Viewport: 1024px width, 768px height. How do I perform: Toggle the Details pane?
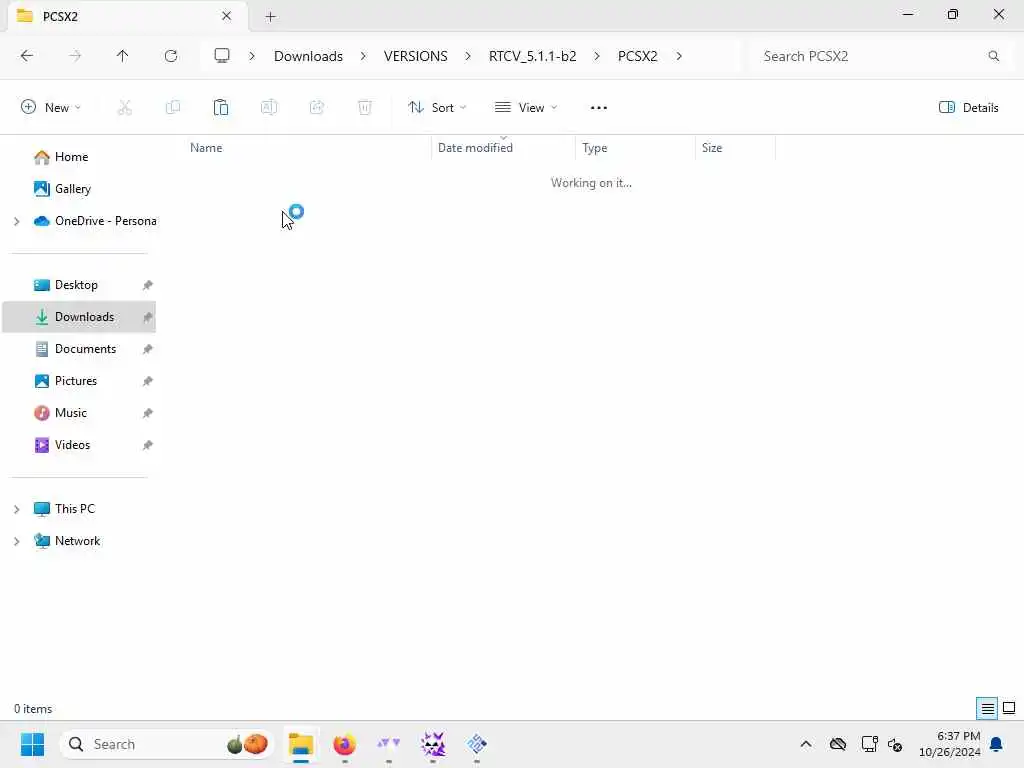(968, 108)
